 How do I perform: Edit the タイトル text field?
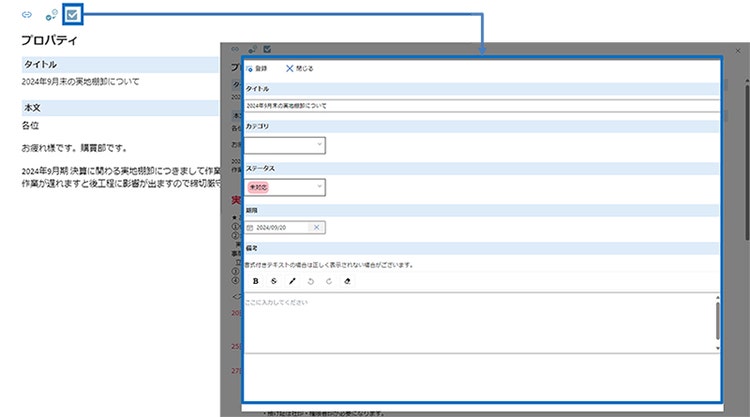pyautogui.click(x=482, y=106)
